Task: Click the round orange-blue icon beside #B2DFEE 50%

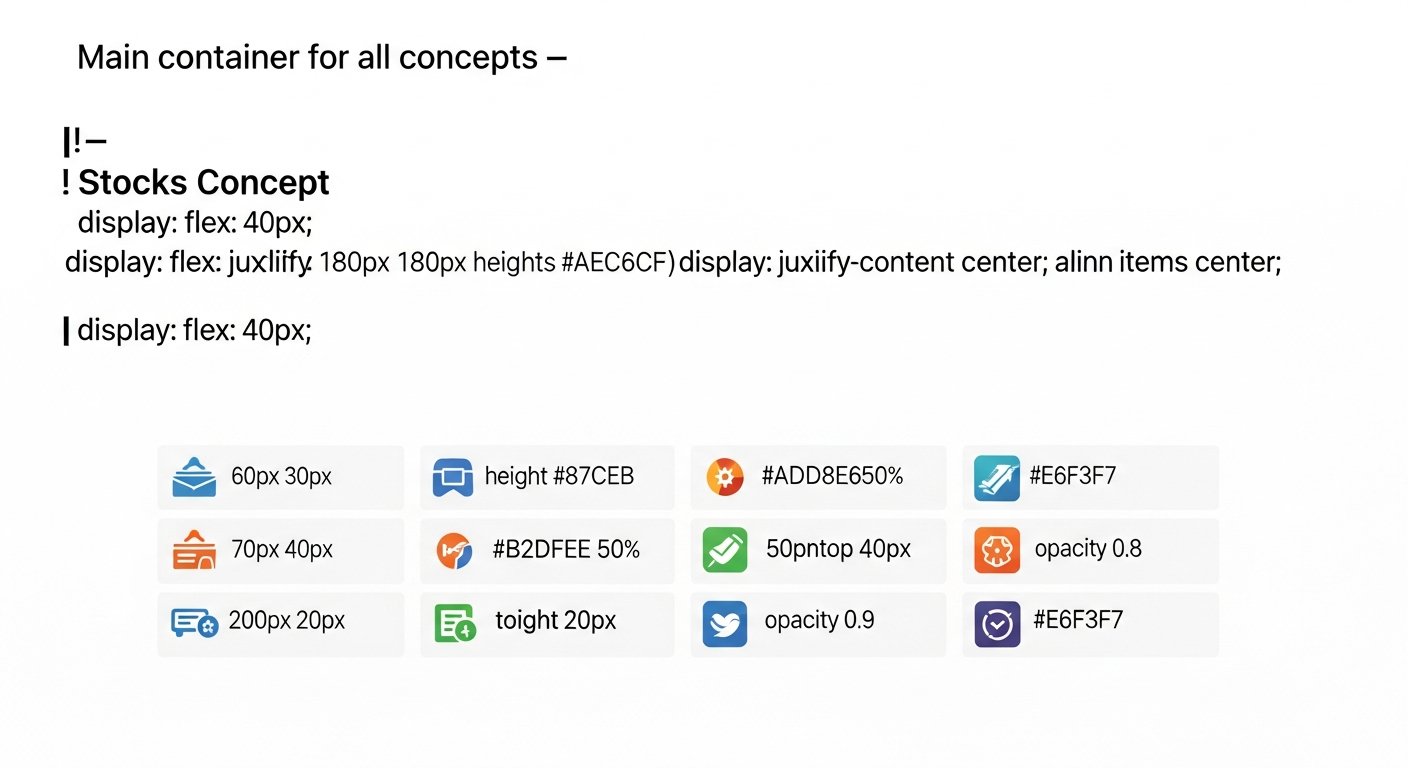Action: click(454, 550)
